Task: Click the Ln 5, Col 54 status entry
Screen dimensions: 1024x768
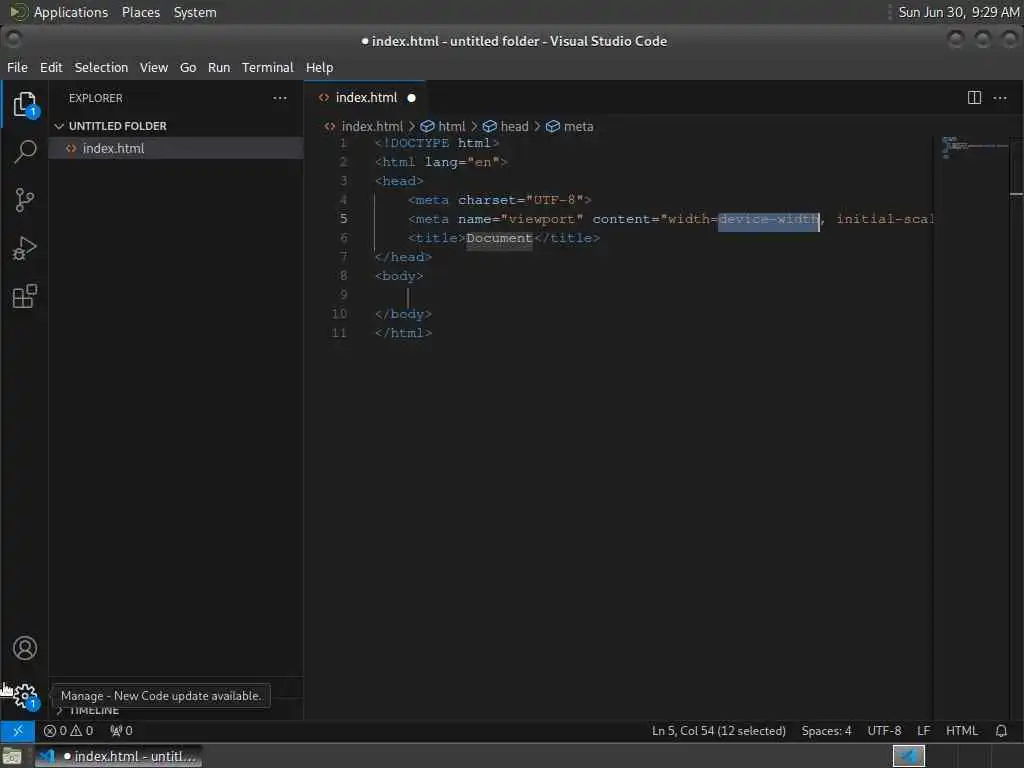Action: coord(718,731)
